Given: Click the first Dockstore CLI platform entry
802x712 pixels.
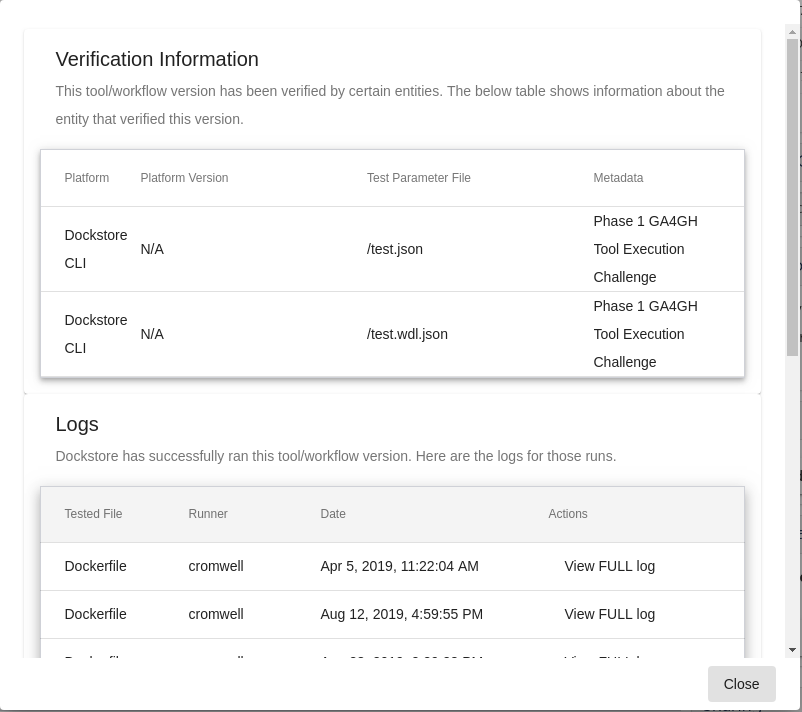Looking at the screenshot, I should [x=95, y=249].
